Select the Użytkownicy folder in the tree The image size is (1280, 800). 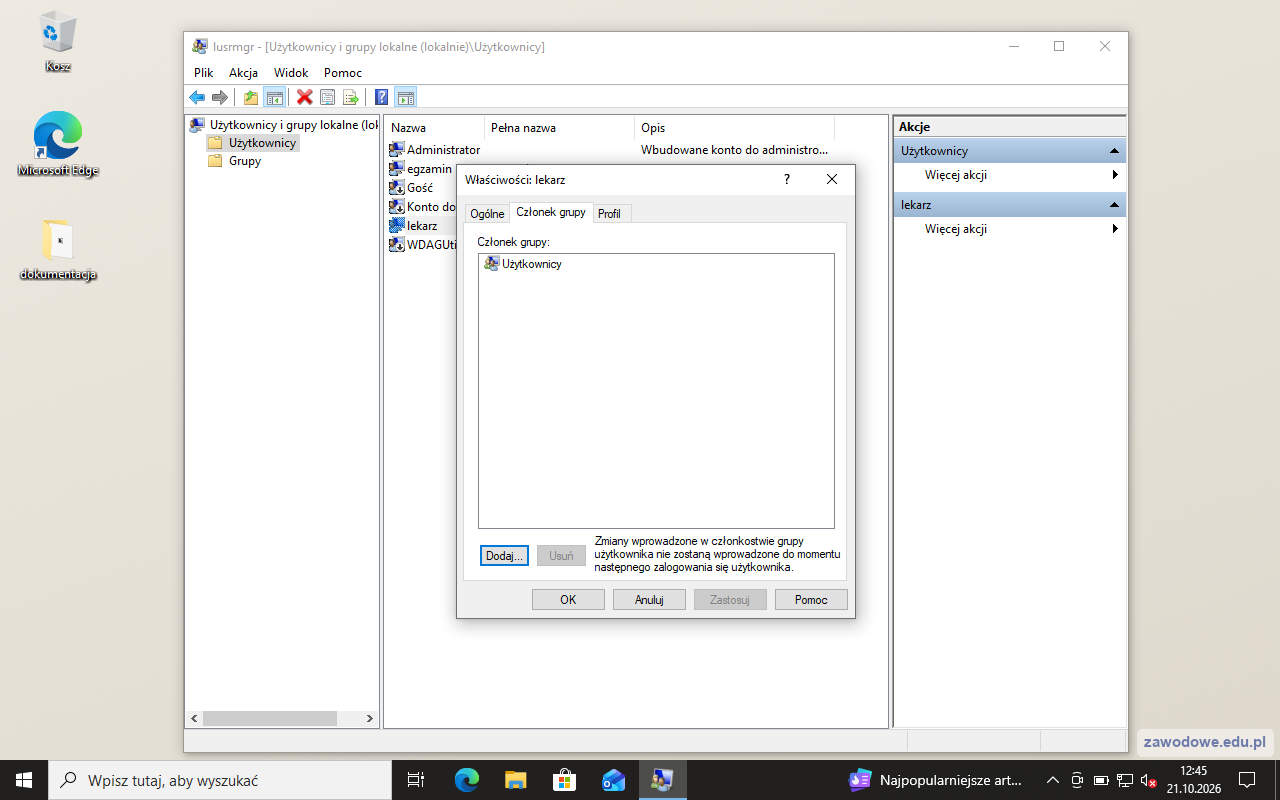pyautogui.click(x=253, y=143)
